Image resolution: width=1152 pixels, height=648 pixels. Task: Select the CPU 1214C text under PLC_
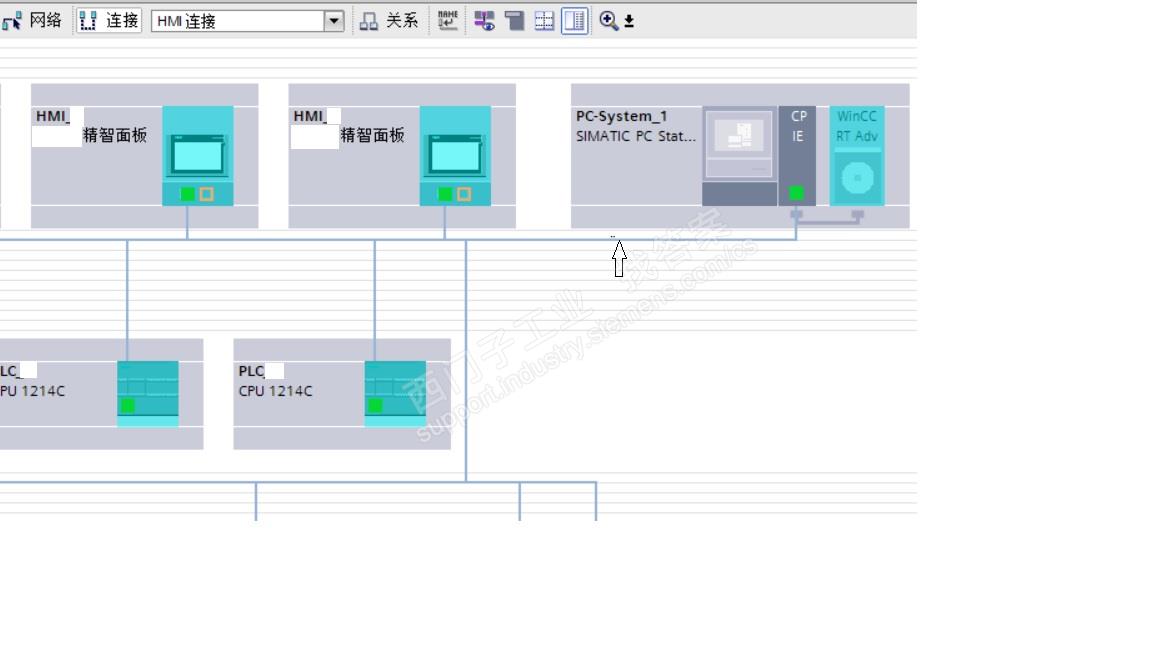point(276,392)
